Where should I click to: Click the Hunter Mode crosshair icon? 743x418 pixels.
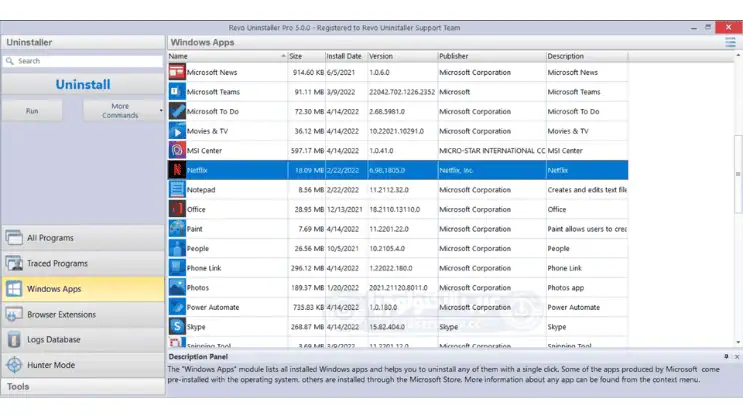click(x=14, y=365)
